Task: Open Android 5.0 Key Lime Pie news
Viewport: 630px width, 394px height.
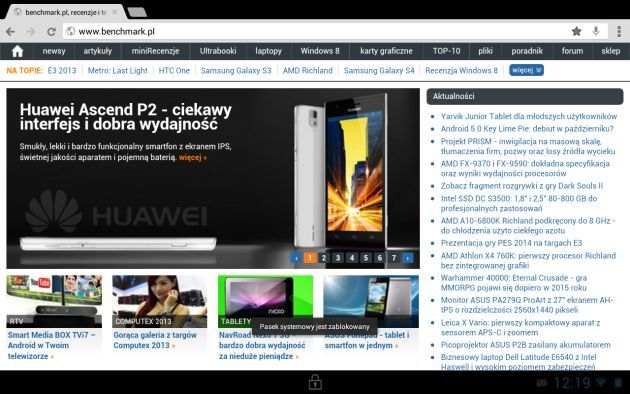Action: click(527, 129)
